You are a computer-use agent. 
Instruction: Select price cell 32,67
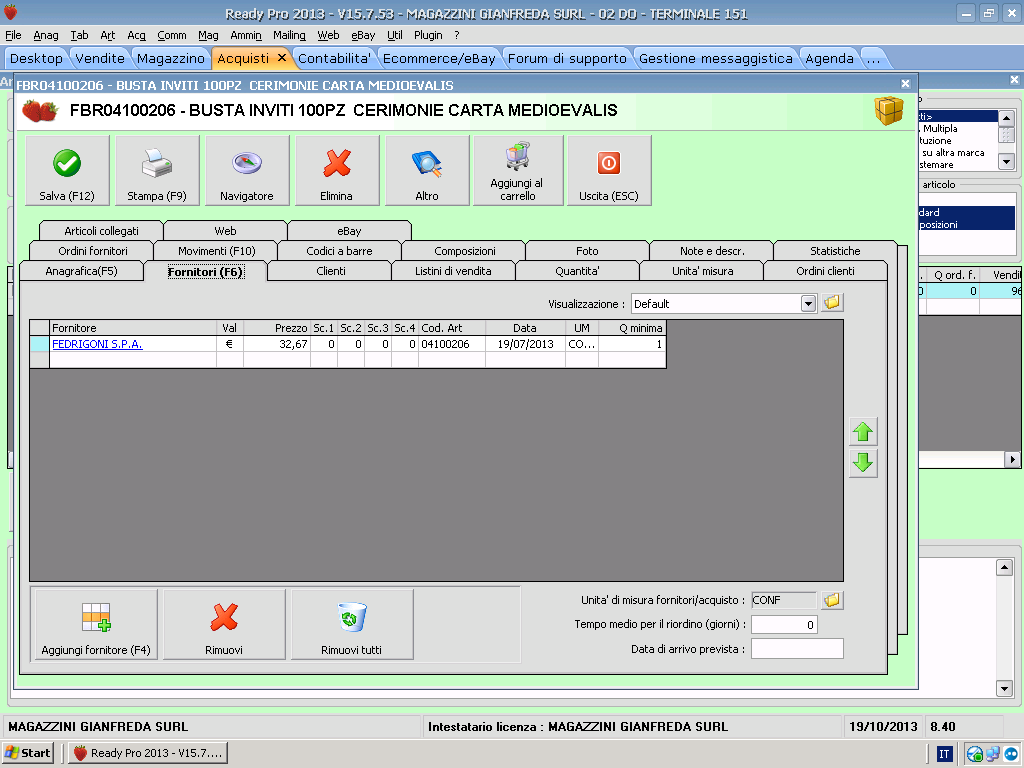point(277,344)
